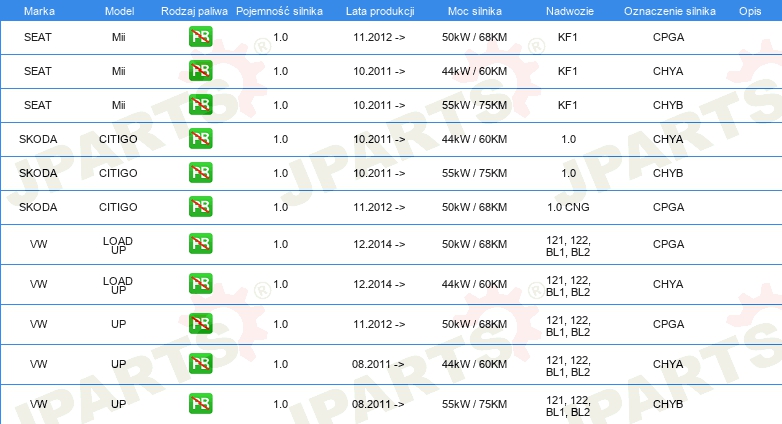
Task: Click fuel icon in SEAT Mii 44kW CHYA row
Action: pyautogui.click(x=200, y=71)
